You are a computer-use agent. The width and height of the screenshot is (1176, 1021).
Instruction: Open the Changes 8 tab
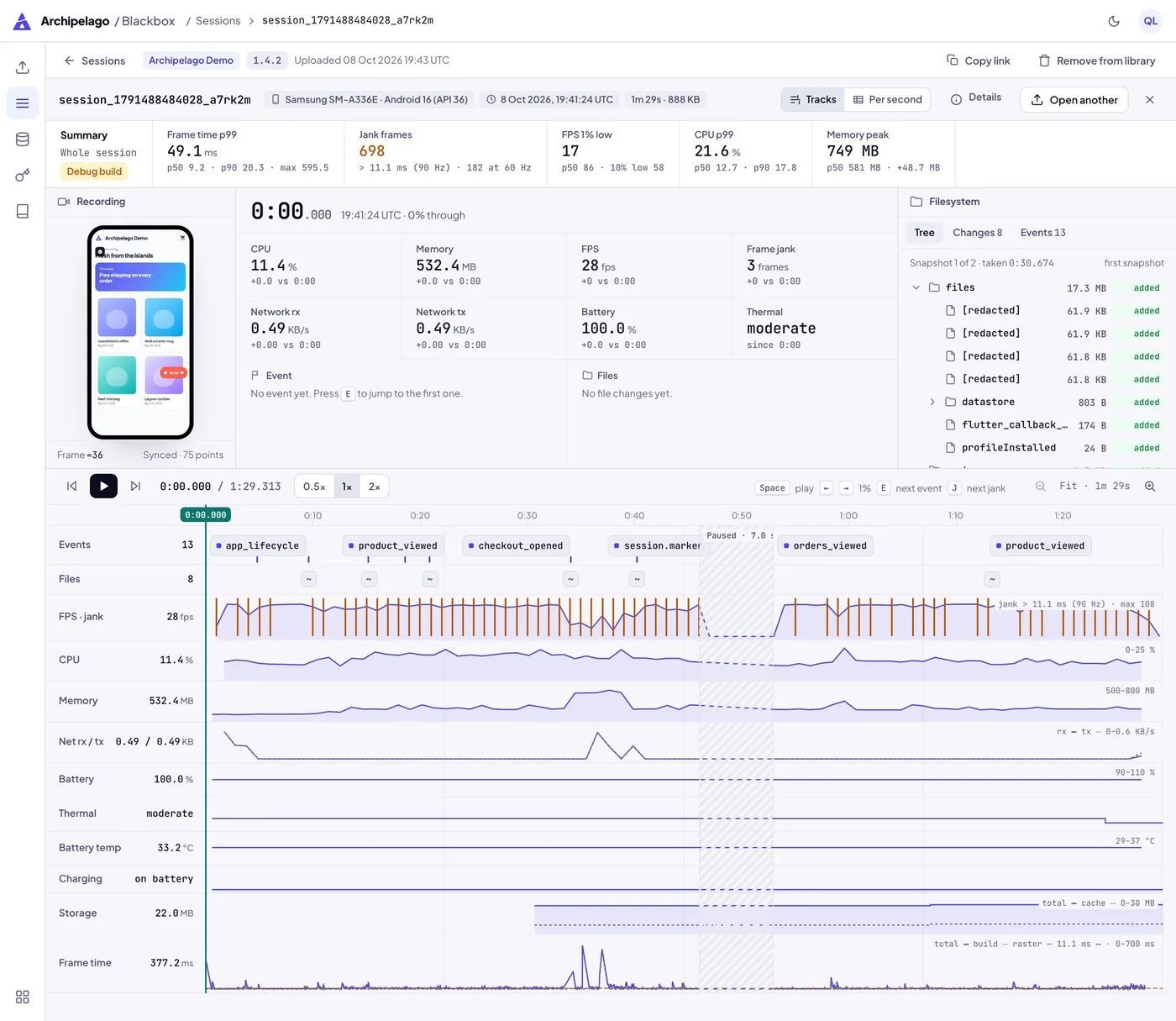(977, 233)
